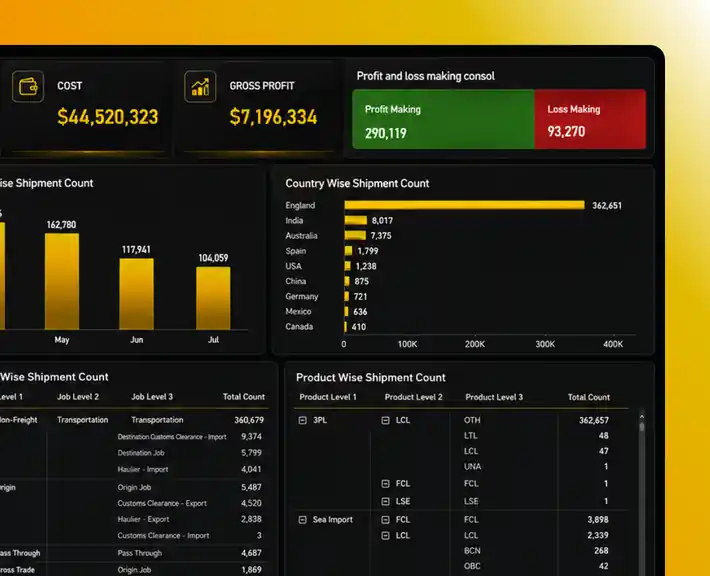The width and height of the screenshot is (710, 576).
Task: Click the cost value $44,520,323
Action: tap(108, 117)
